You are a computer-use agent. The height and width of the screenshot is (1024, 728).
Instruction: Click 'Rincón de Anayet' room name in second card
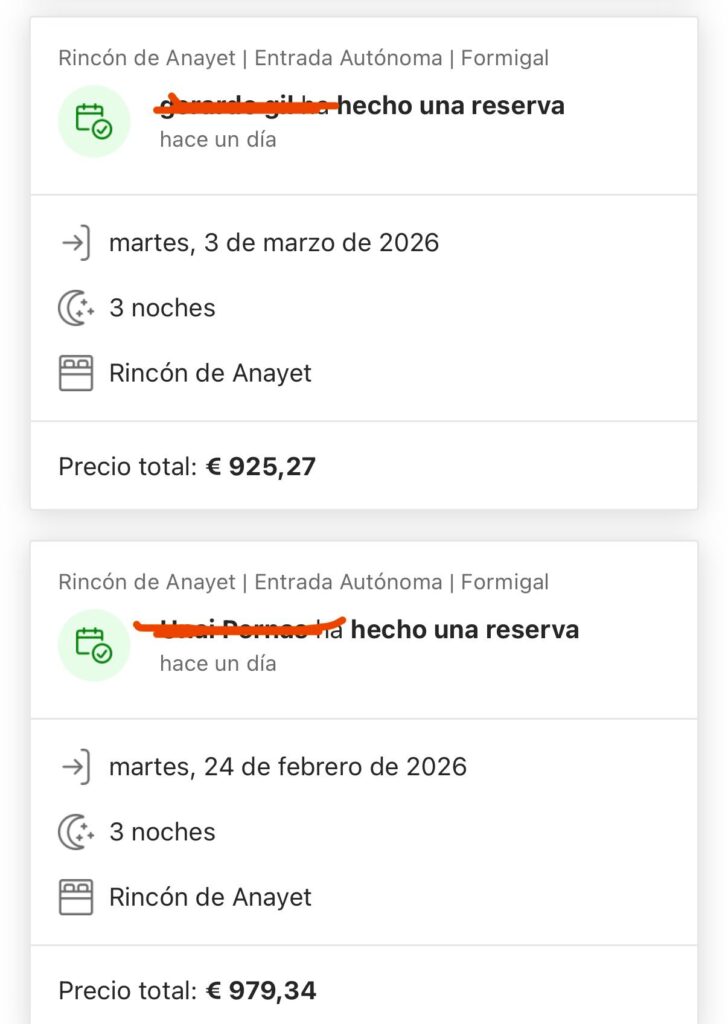(x=210, y=897)
